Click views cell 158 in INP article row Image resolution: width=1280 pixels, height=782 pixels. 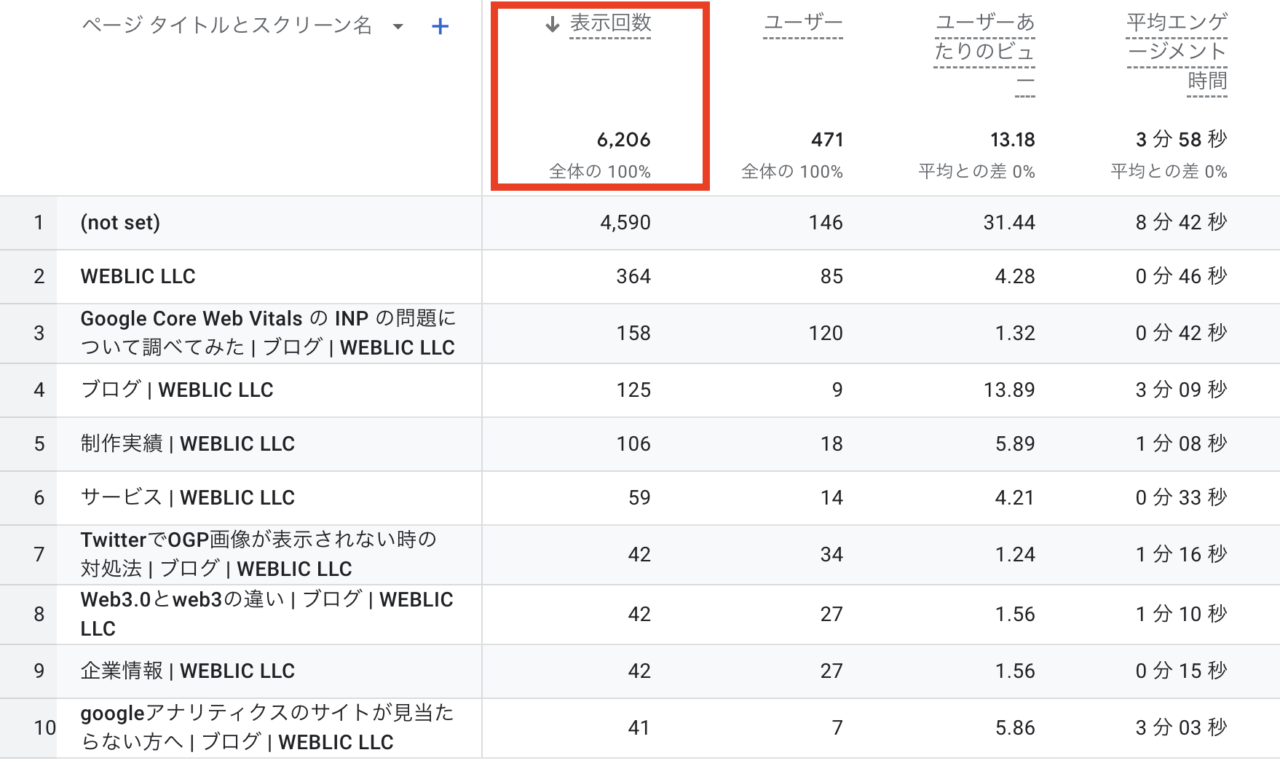(x=633, y=333)
